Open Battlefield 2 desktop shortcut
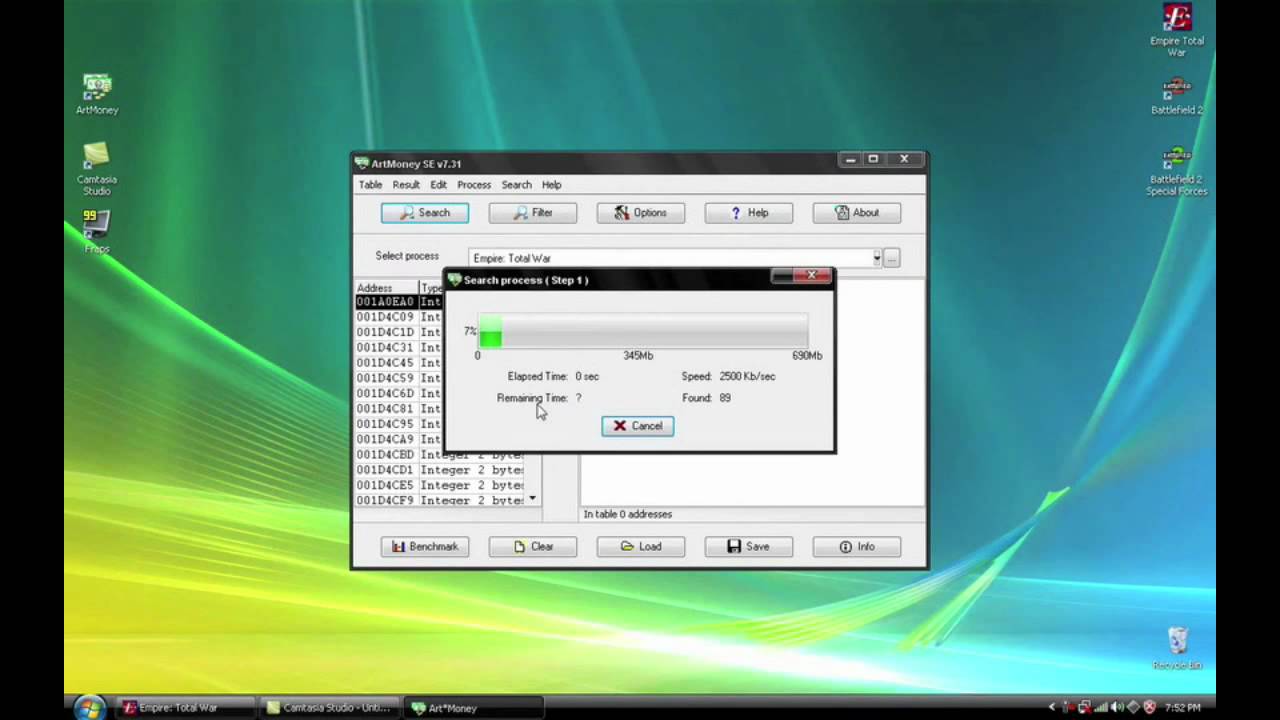1280x720 pixels. click(x=1177, y=96)
